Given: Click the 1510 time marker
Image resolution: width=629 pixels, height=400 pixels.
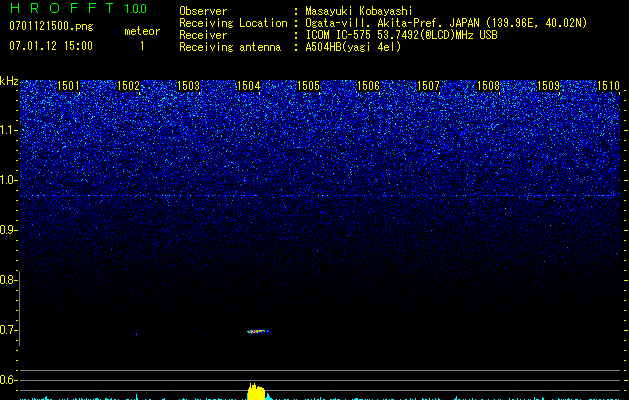Looking at the screenshot, I should [x=608, y=86].
